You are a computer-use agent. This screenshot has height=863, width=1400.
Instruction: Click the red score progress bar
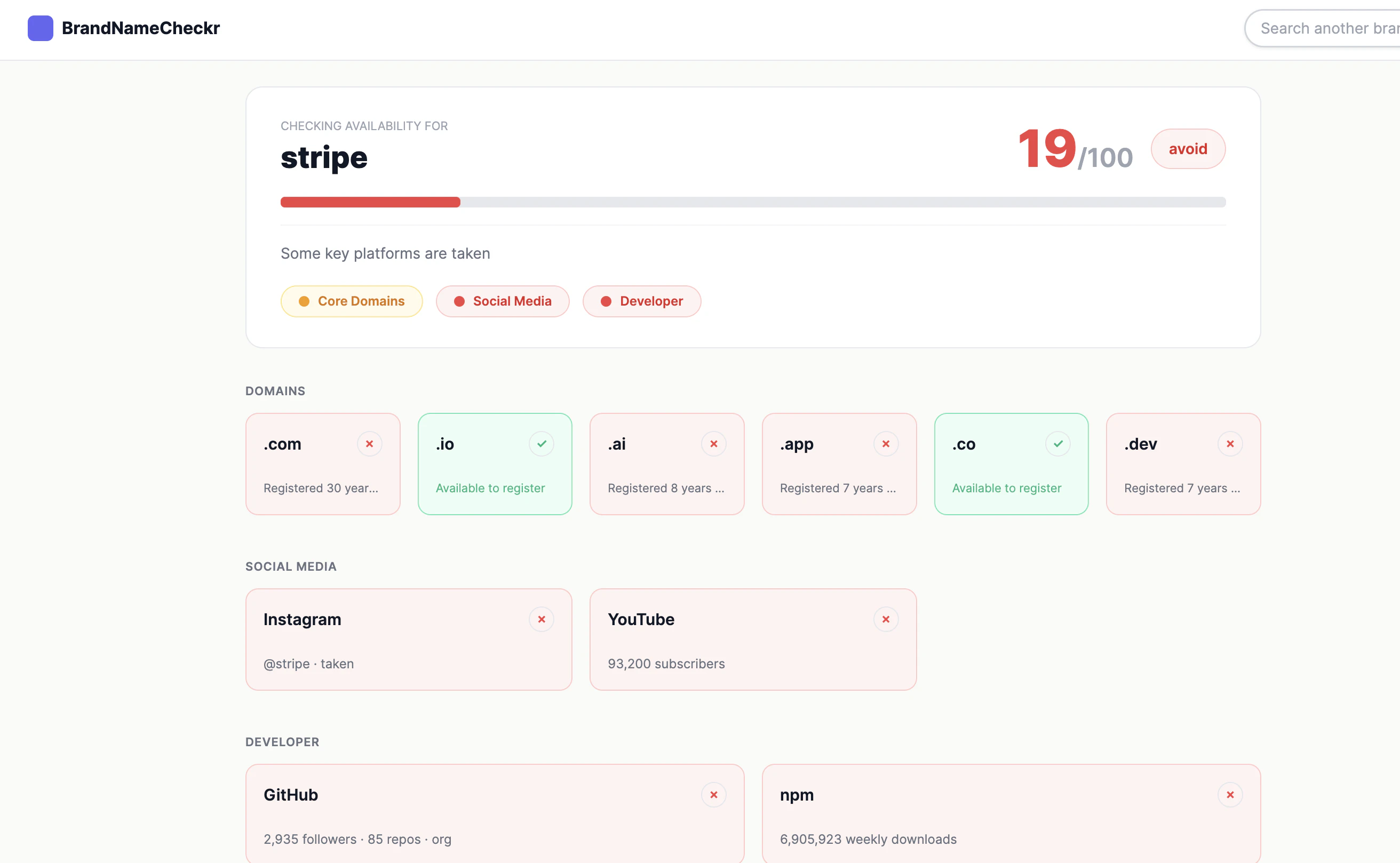coord(370,202)
